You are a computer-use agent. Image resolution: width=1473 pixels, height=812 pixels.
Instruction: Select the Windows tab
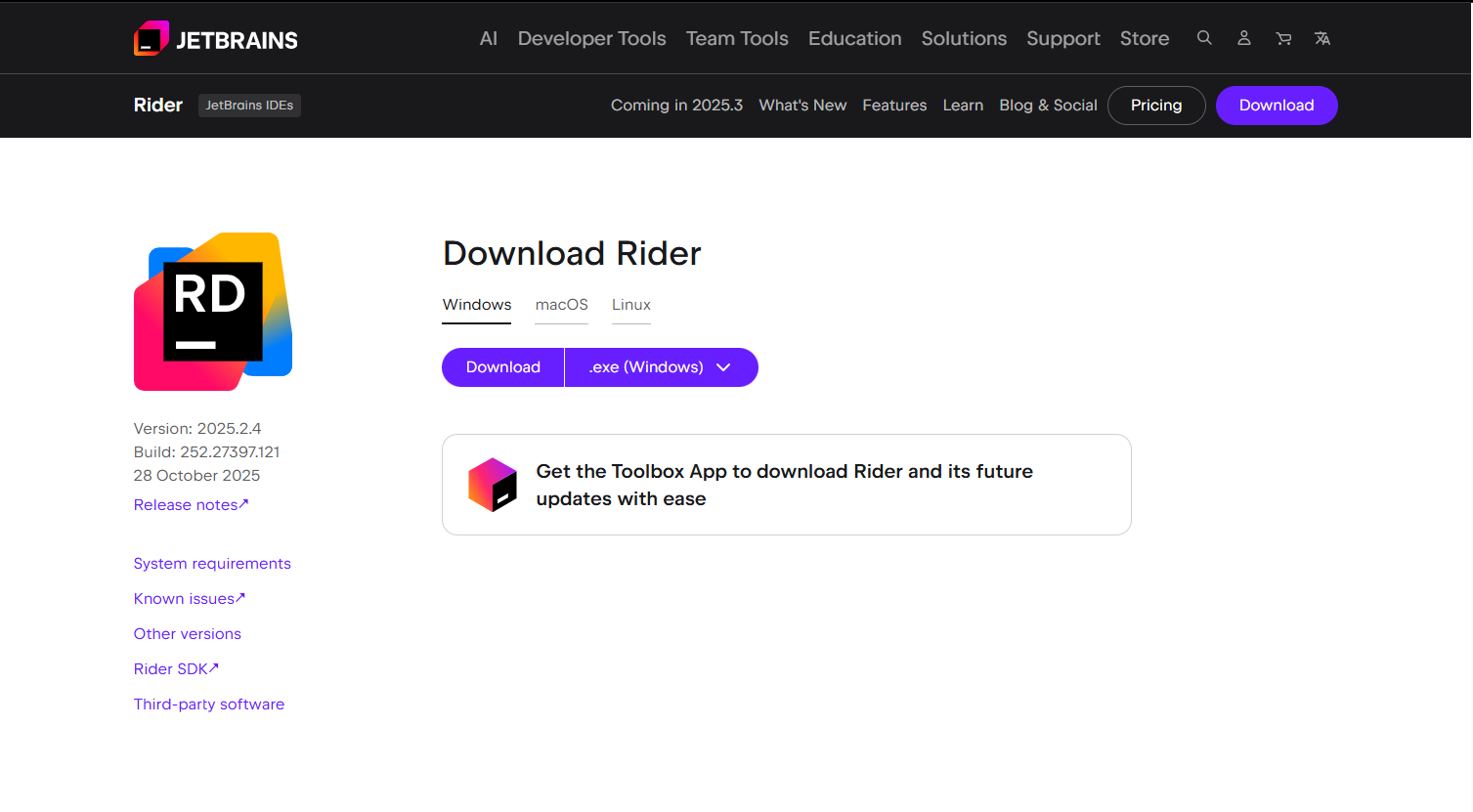[x=477, y=305]
